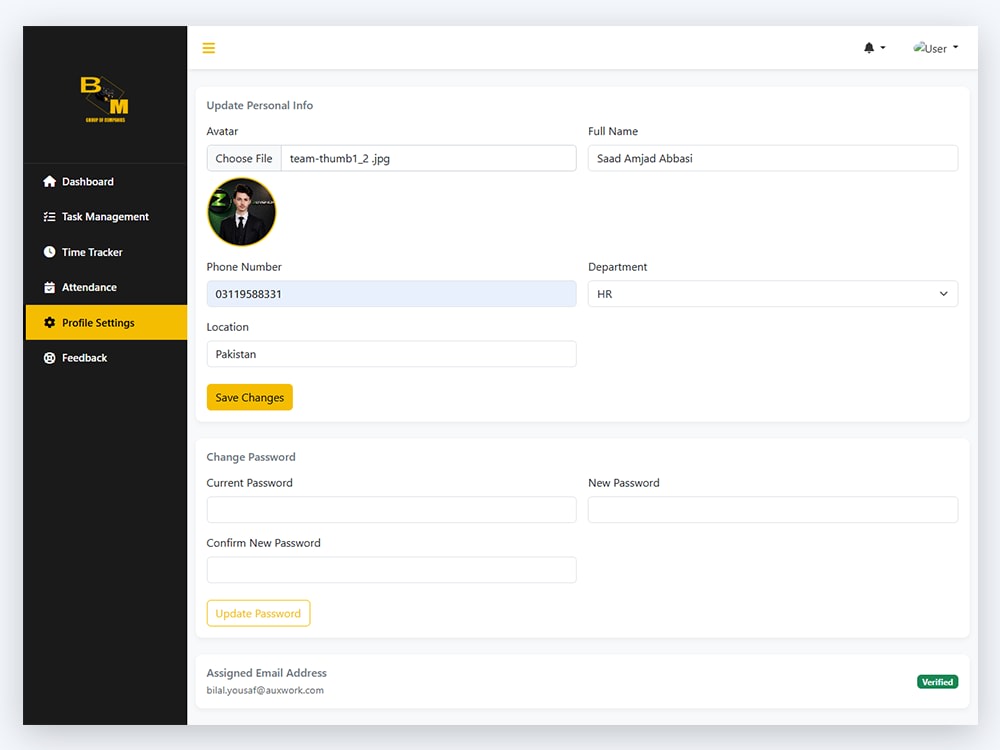Click the round avatar preview photo
The height and width of the screenshot is (750, 1000).
coord(241,212)
